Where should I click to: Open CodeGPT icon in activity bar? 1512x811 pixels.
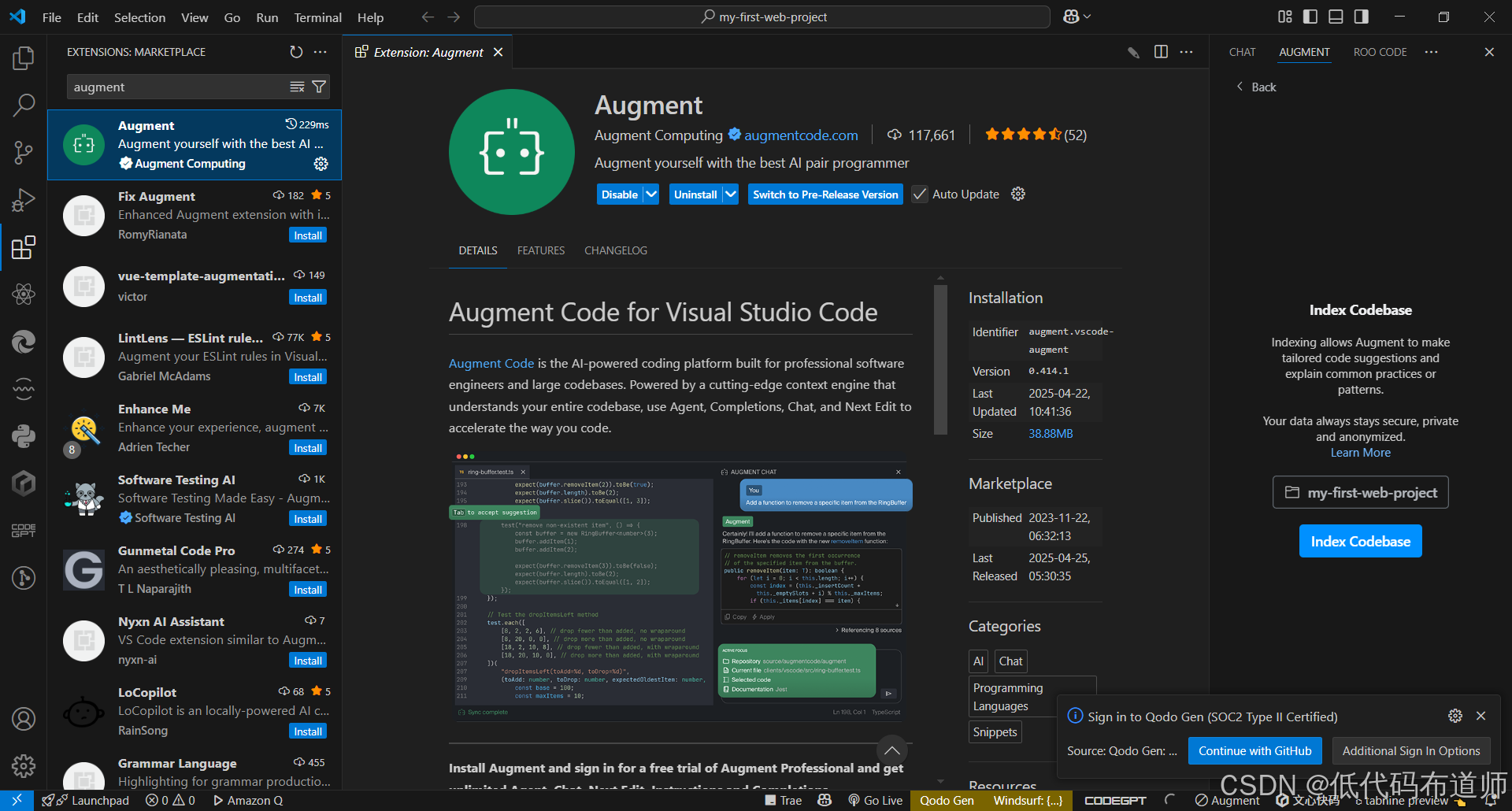24,530
